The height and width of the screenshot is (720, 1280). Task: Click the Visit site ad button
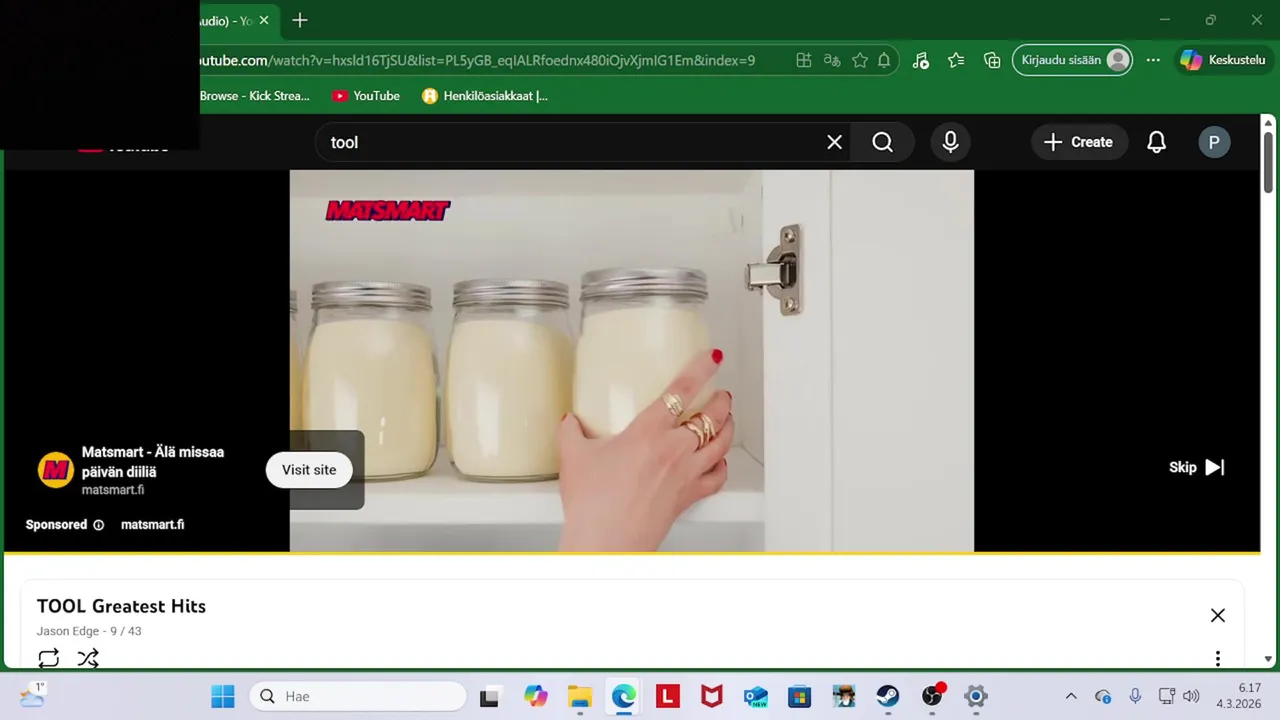click(309, 470)
